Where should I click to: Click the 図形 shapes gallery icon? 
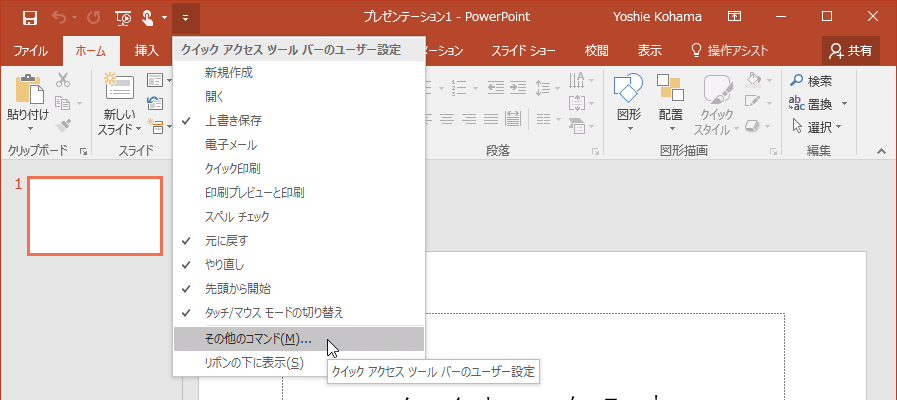[629, 88]
